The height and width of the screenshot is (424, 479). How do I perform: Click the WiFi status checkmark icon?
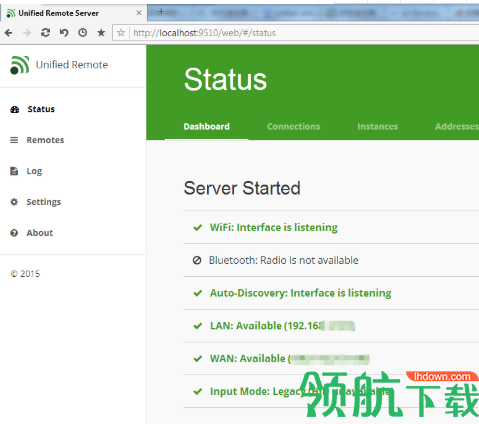pyautogui.click(x=198, y=228)
